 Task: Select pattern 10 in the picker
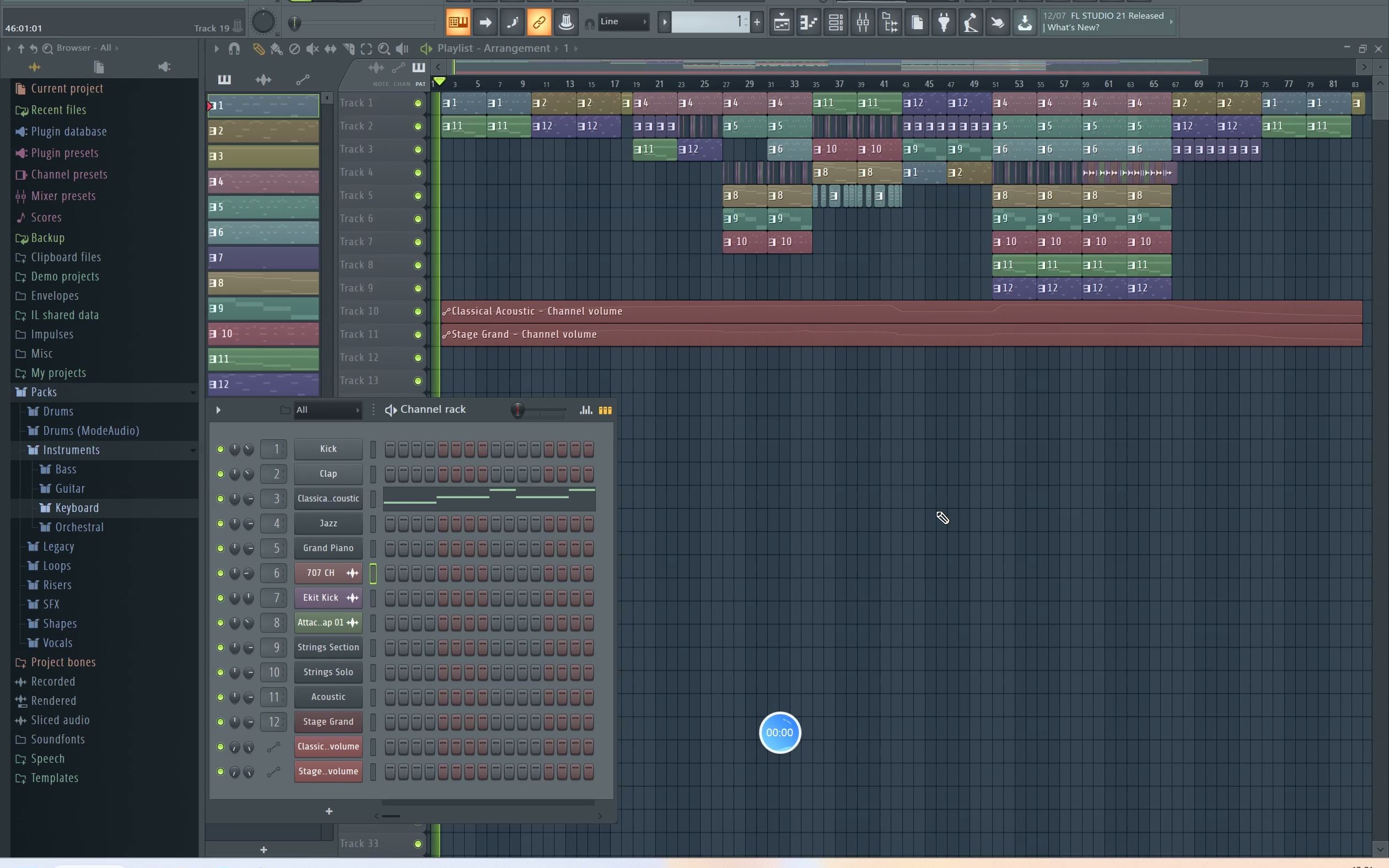[263, 334]
